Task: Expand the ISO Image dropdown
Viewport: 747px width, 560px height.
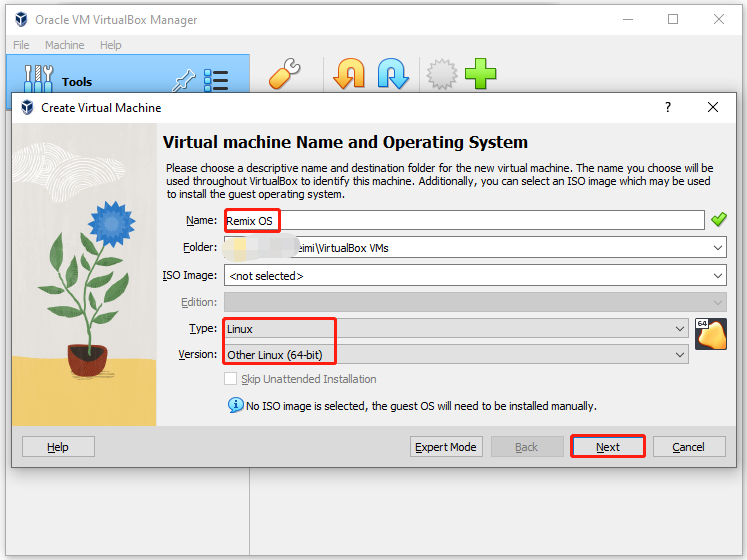Action: tap(718, 275)
